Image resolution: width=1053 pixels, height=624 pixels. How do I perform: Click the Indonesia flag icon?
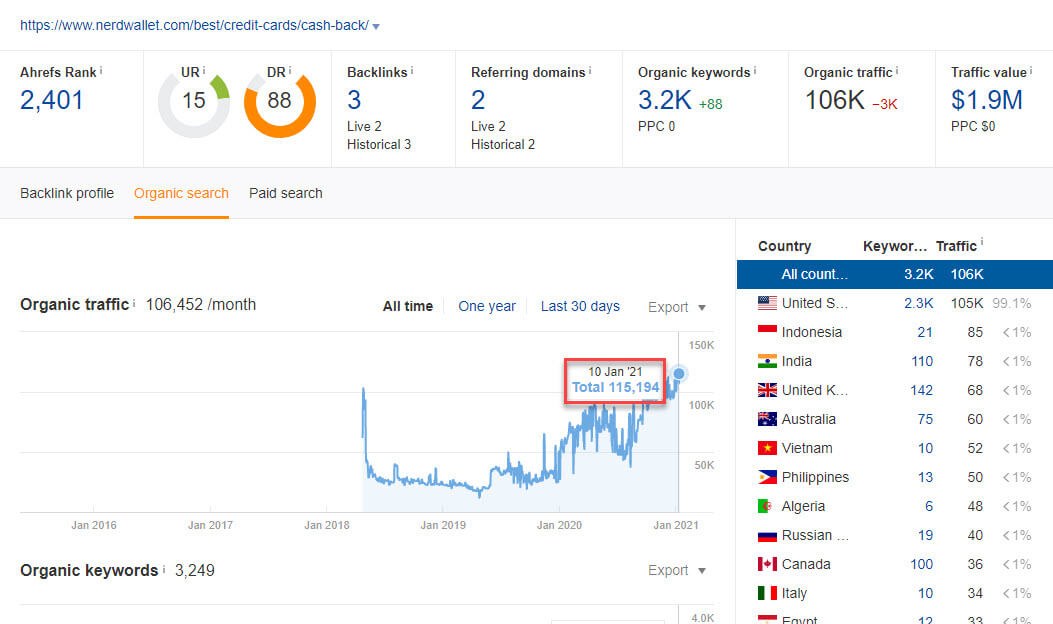pos(767,332)
